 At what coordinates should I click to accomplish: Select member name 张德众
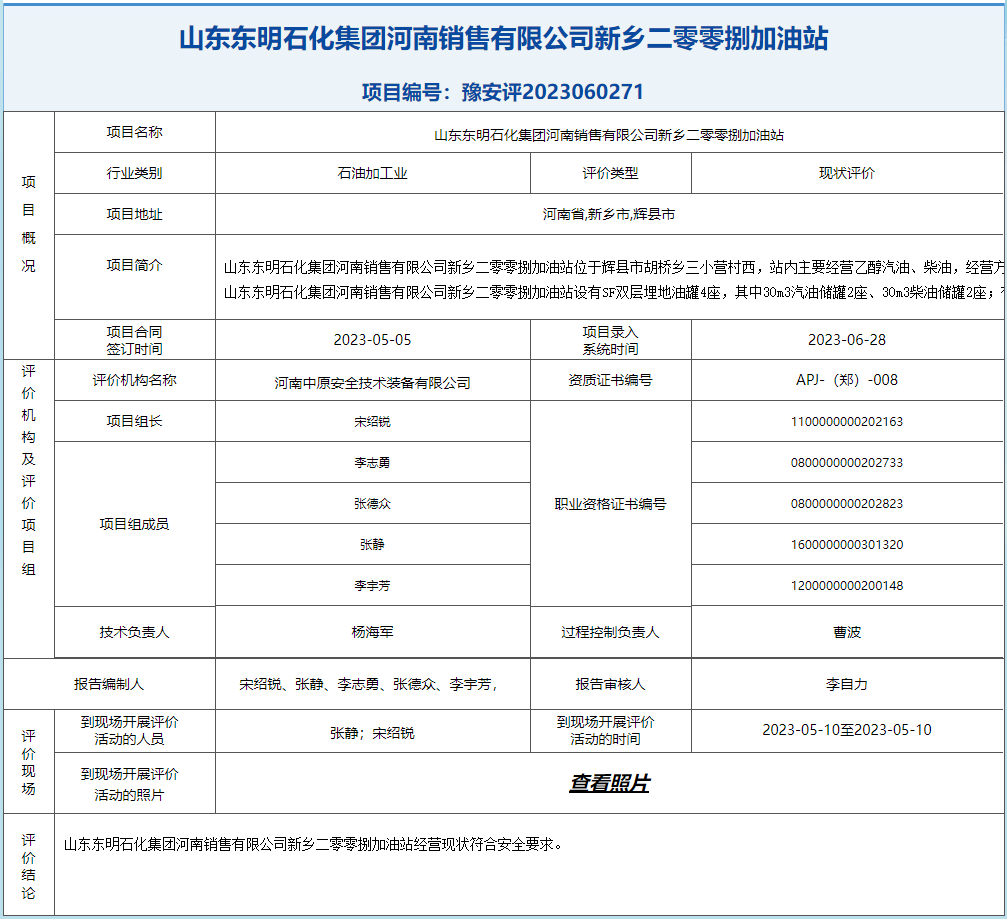coord(372,504)
